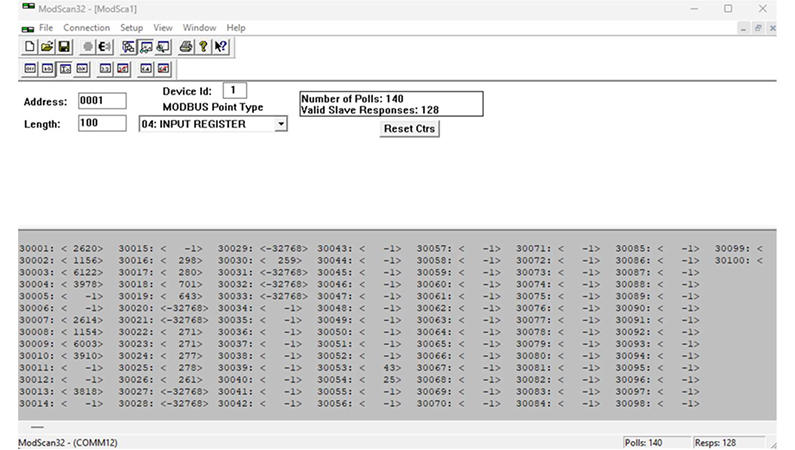Screen dimensions: 795x450
Task: Click the yellow question mark About icon
Action: pyautogui.click(x=203, y=46)
